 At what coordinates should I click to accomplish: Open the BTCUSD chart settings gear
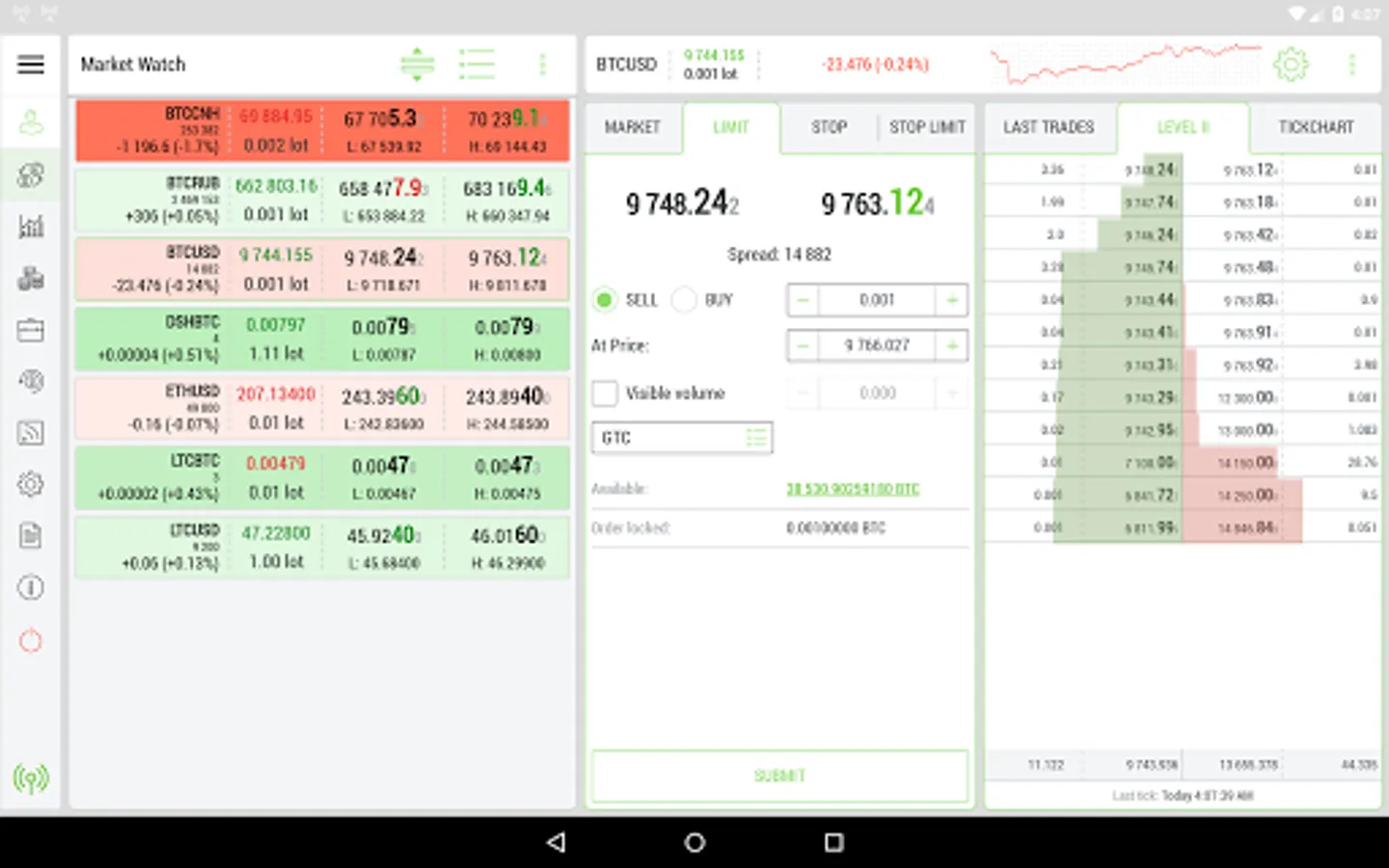pyautogui.click(x=1291, y=65)
